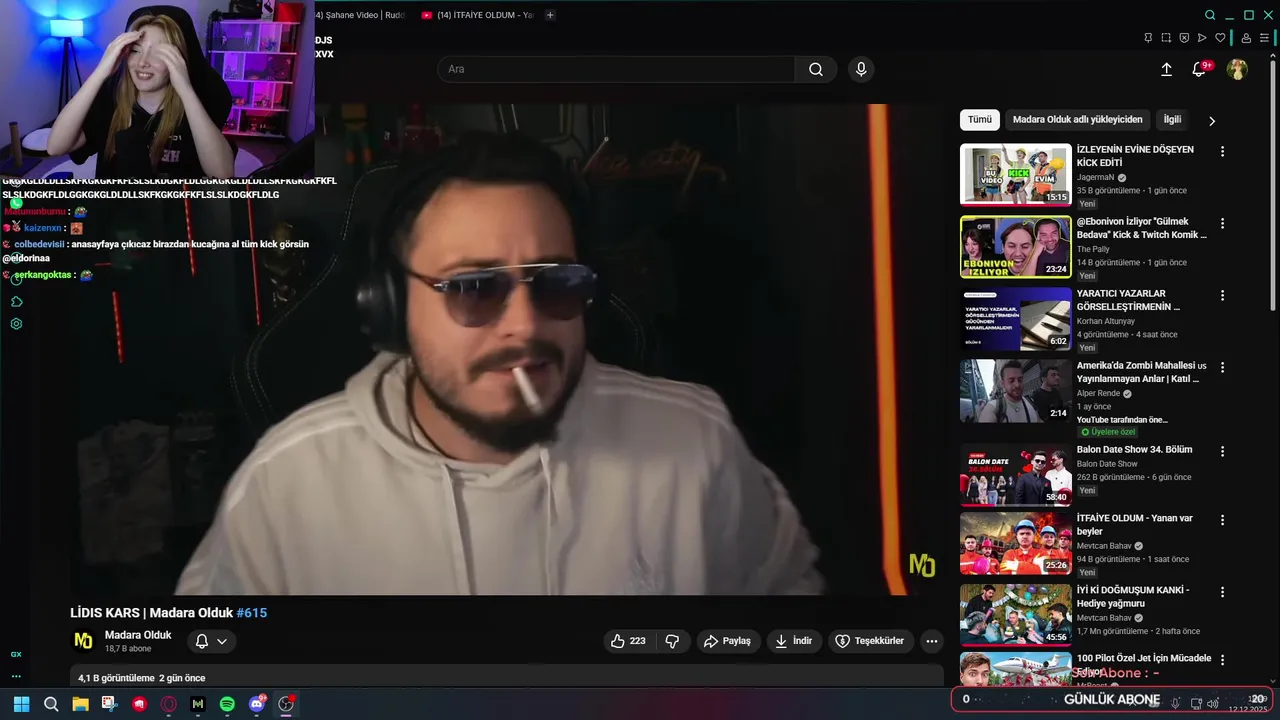1280x720 pixels.
Task: Open the Opera ad blocker shield icon
Action: click(x=1184, y=38)
